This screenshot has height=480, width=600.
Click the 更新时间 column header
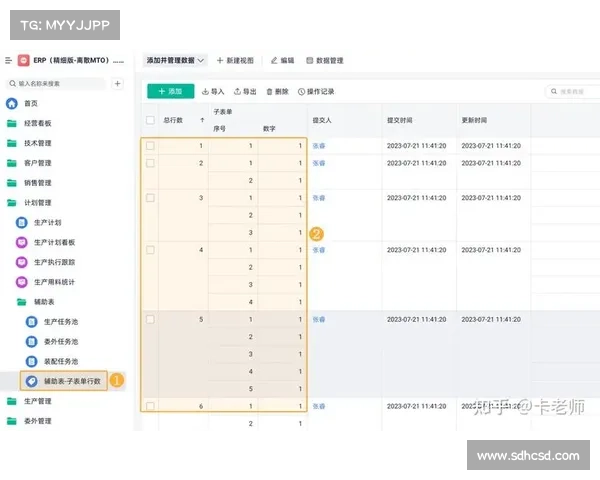[x=474, y=120]
